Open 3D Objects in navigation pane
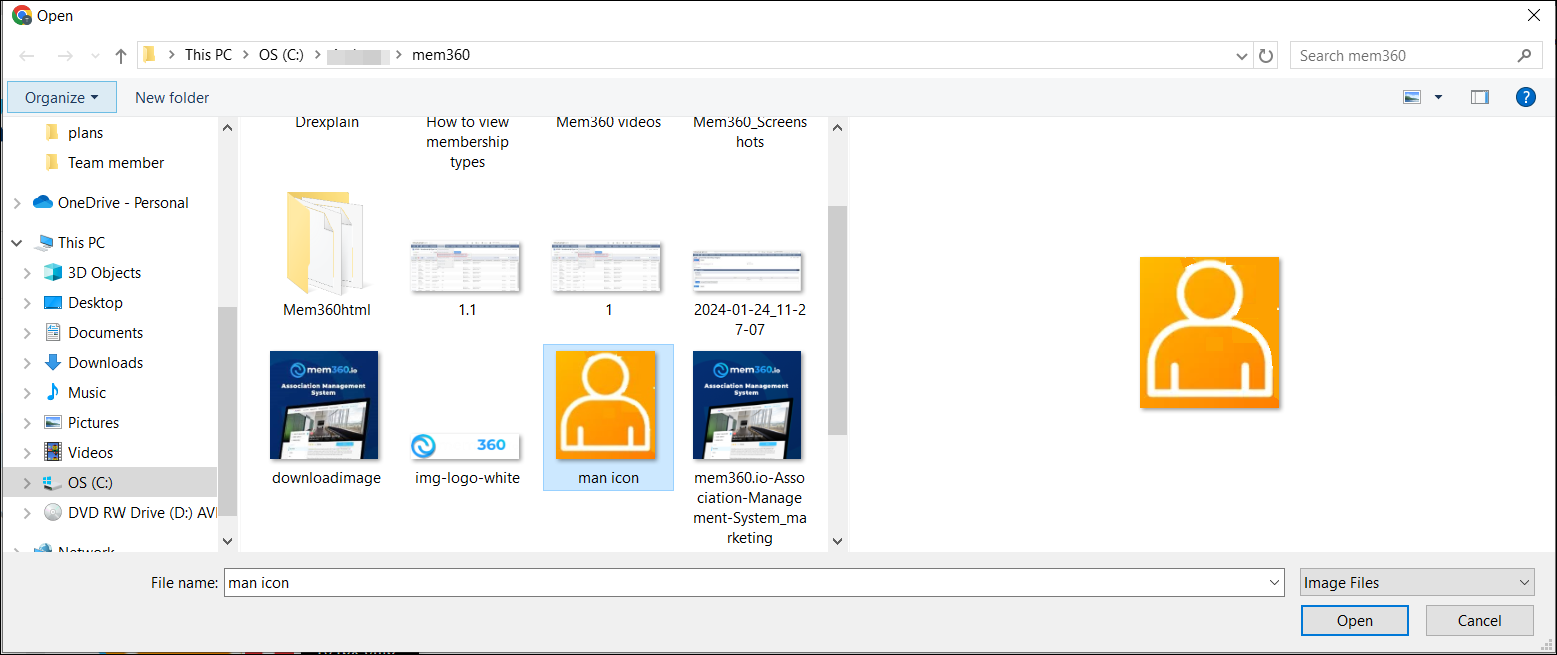The height and width of the screenshot is (655, 1557). pos(104,273)
